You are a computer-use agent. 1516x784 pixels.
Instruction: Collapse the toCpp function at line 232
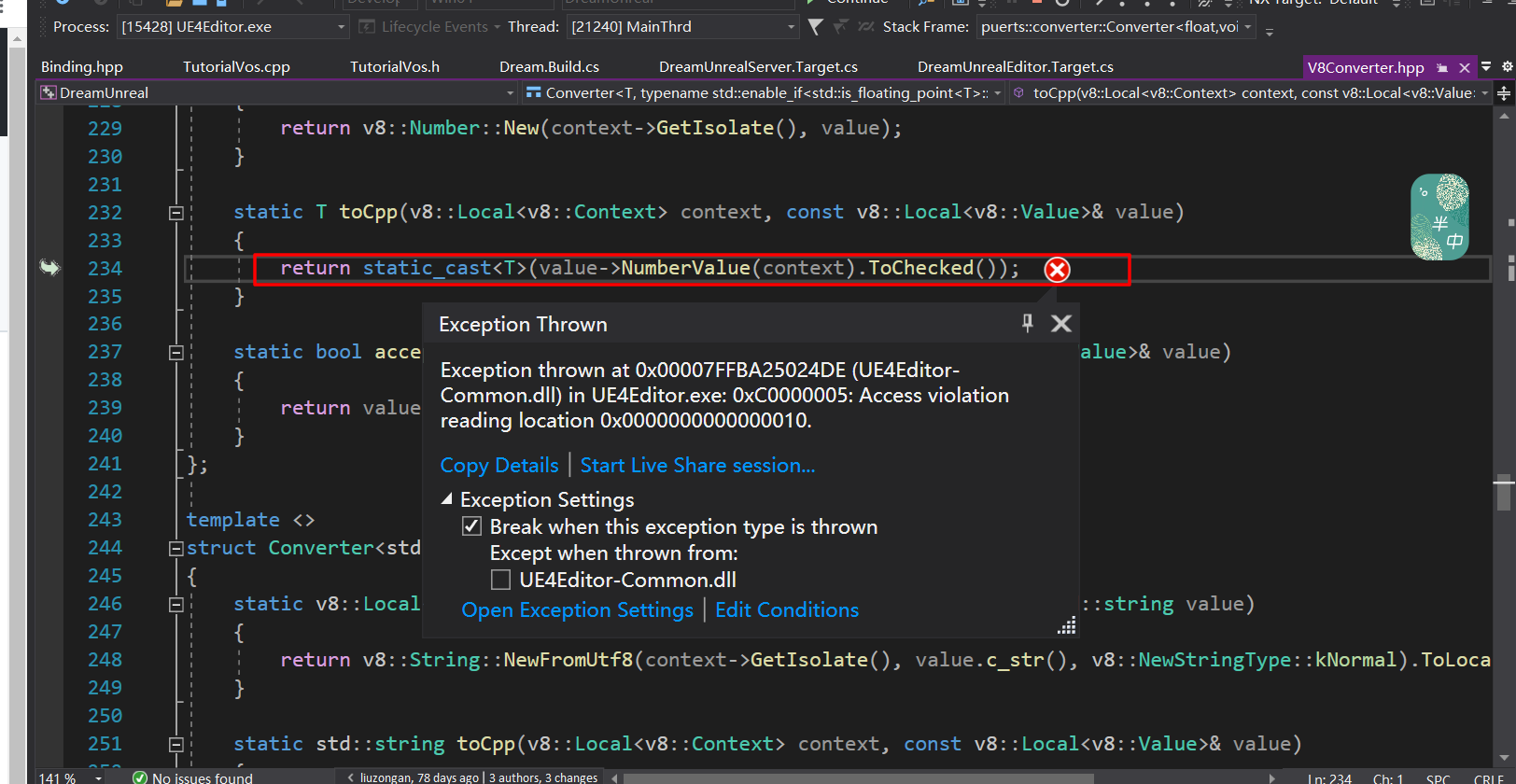175,213
